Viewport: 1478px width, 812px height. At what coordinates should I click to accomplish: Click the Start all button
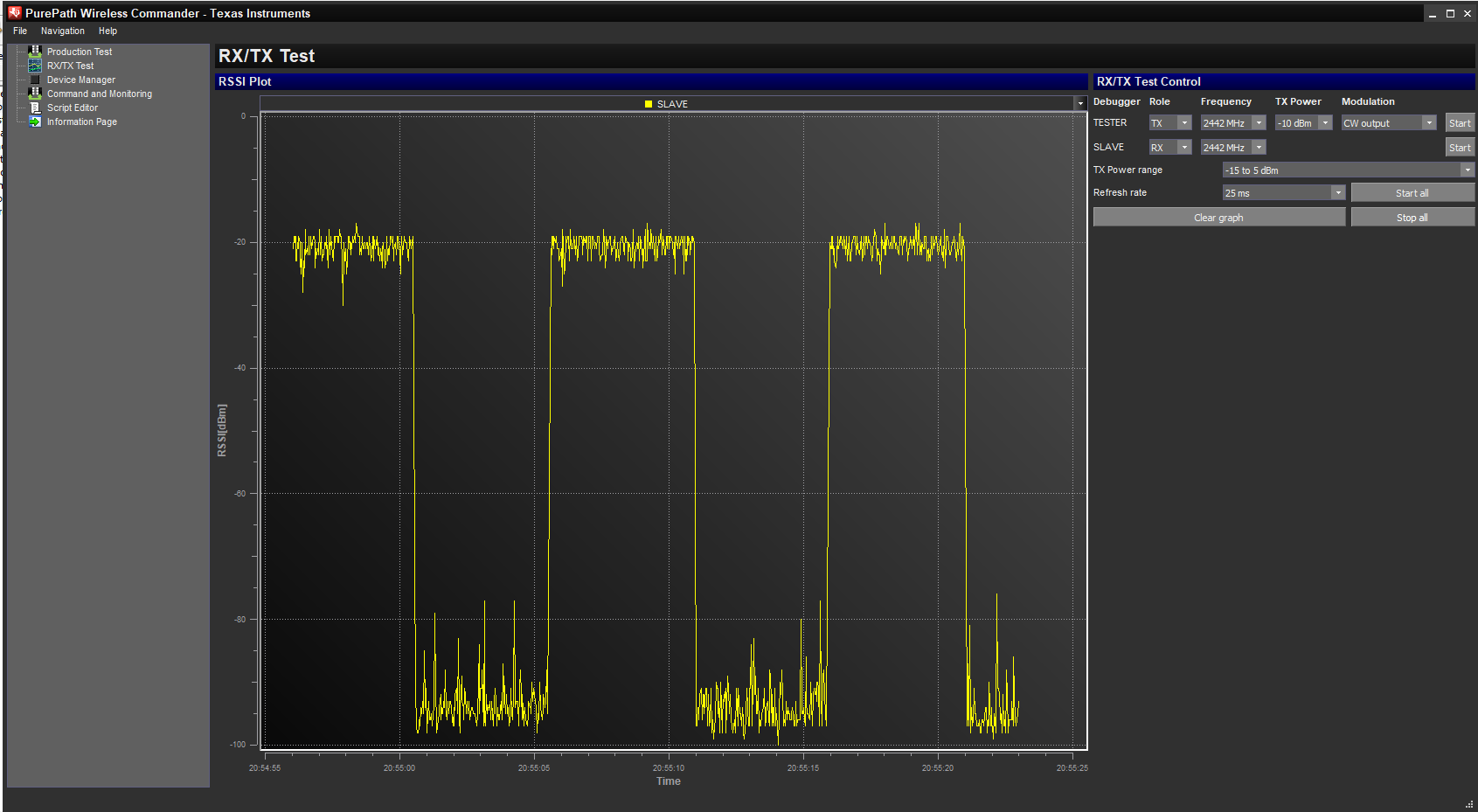pos(1412,193)
